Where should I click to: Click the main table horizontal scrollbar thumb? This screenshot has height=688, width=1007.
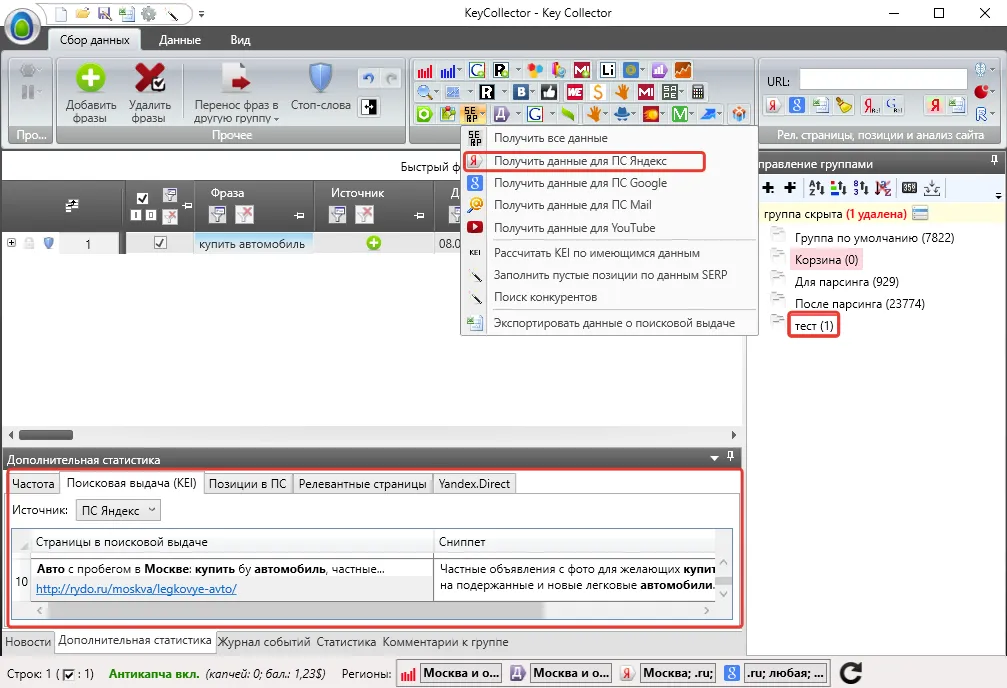click(46, 435)
